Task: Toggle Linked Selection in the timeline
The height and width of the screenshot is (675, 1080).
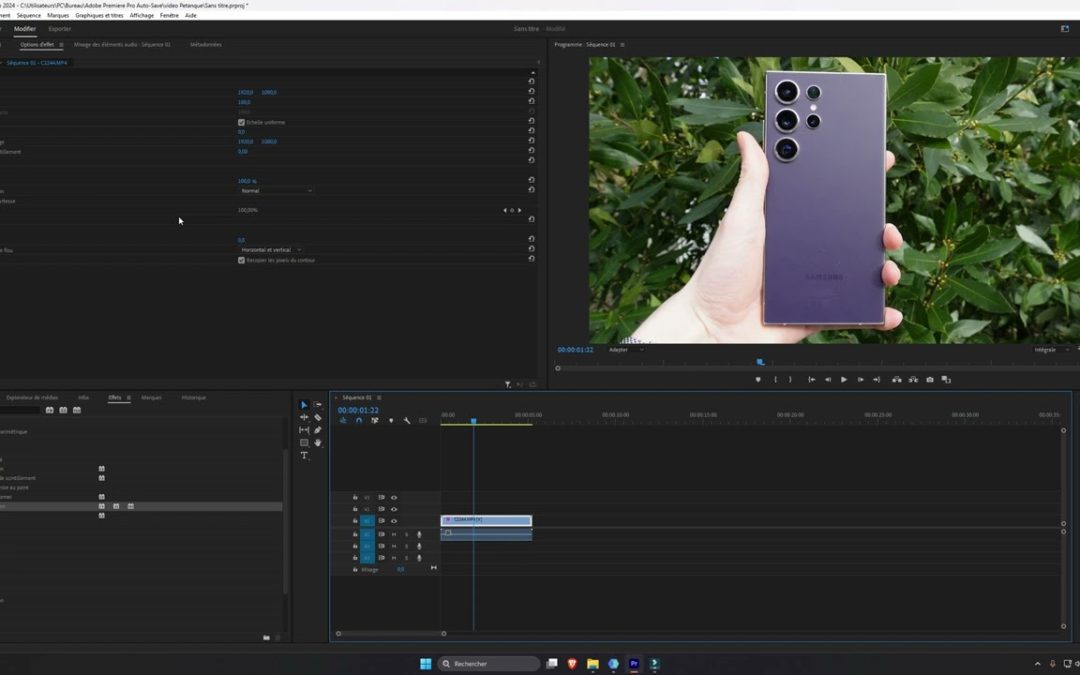Action: (375, 420)
